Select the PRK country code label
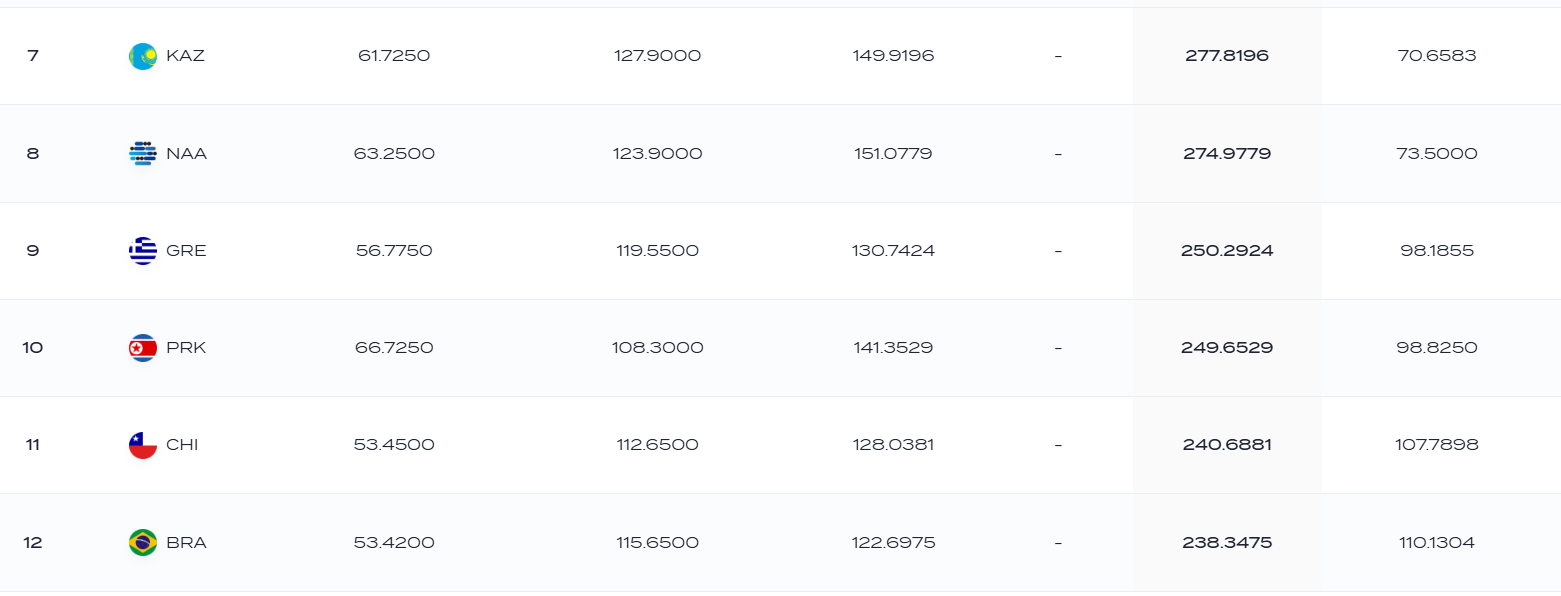 [x=187, y=348]
